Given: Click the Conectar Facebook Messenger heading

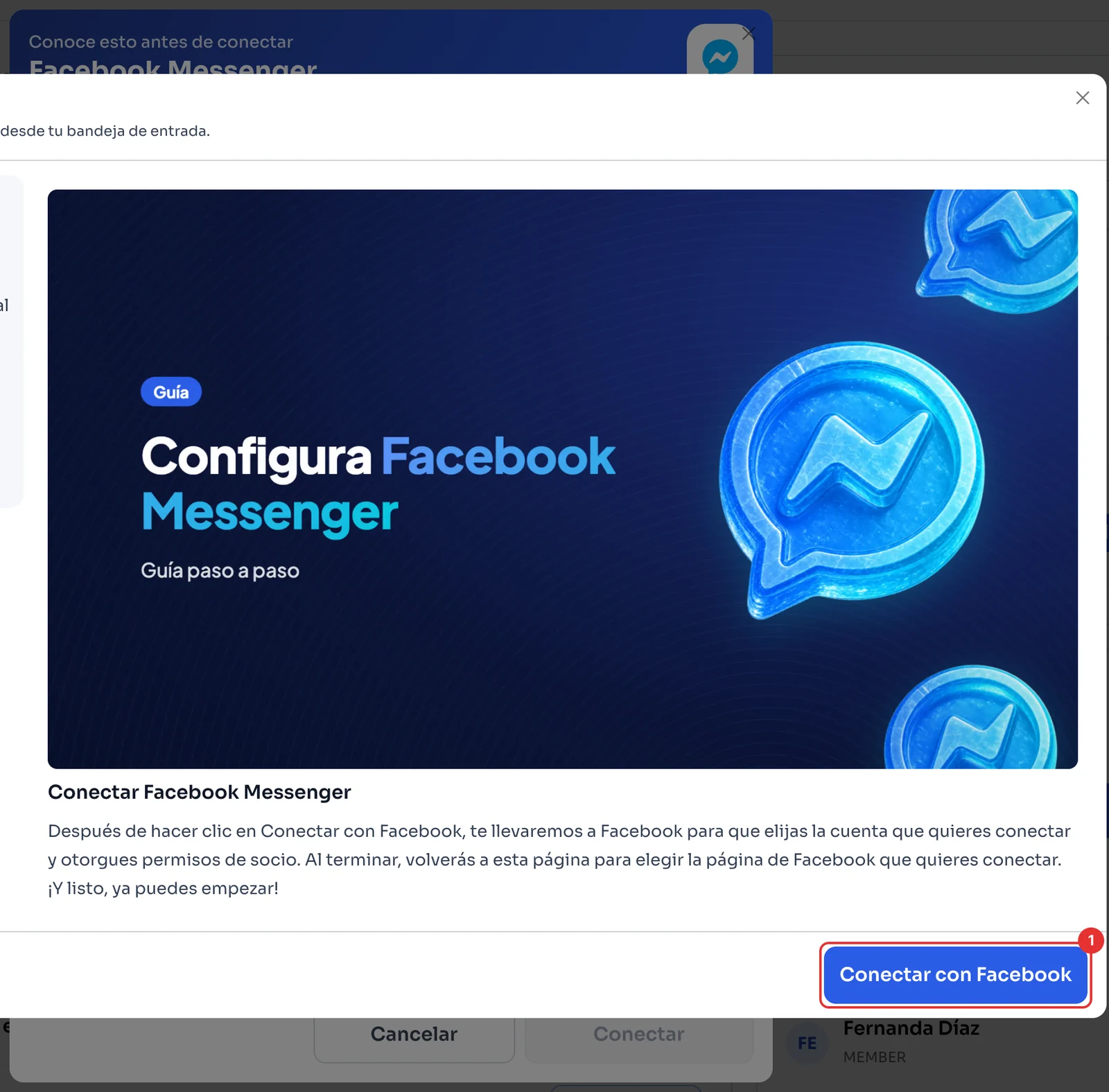Looking at the screenshot, I should [x=200, y=792].
